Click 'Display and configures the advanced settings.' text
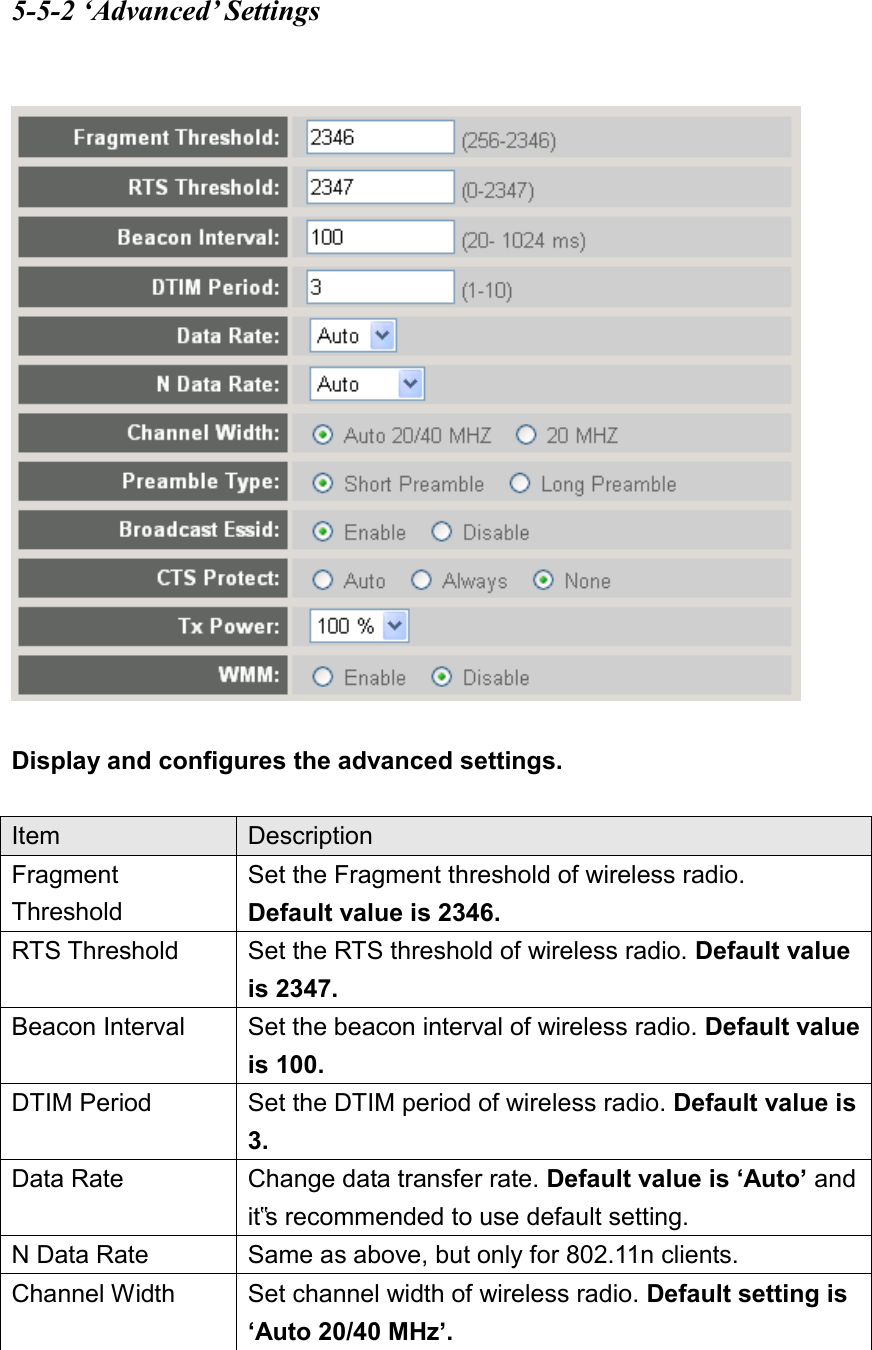872x1350 pixels. pos(287,761)
